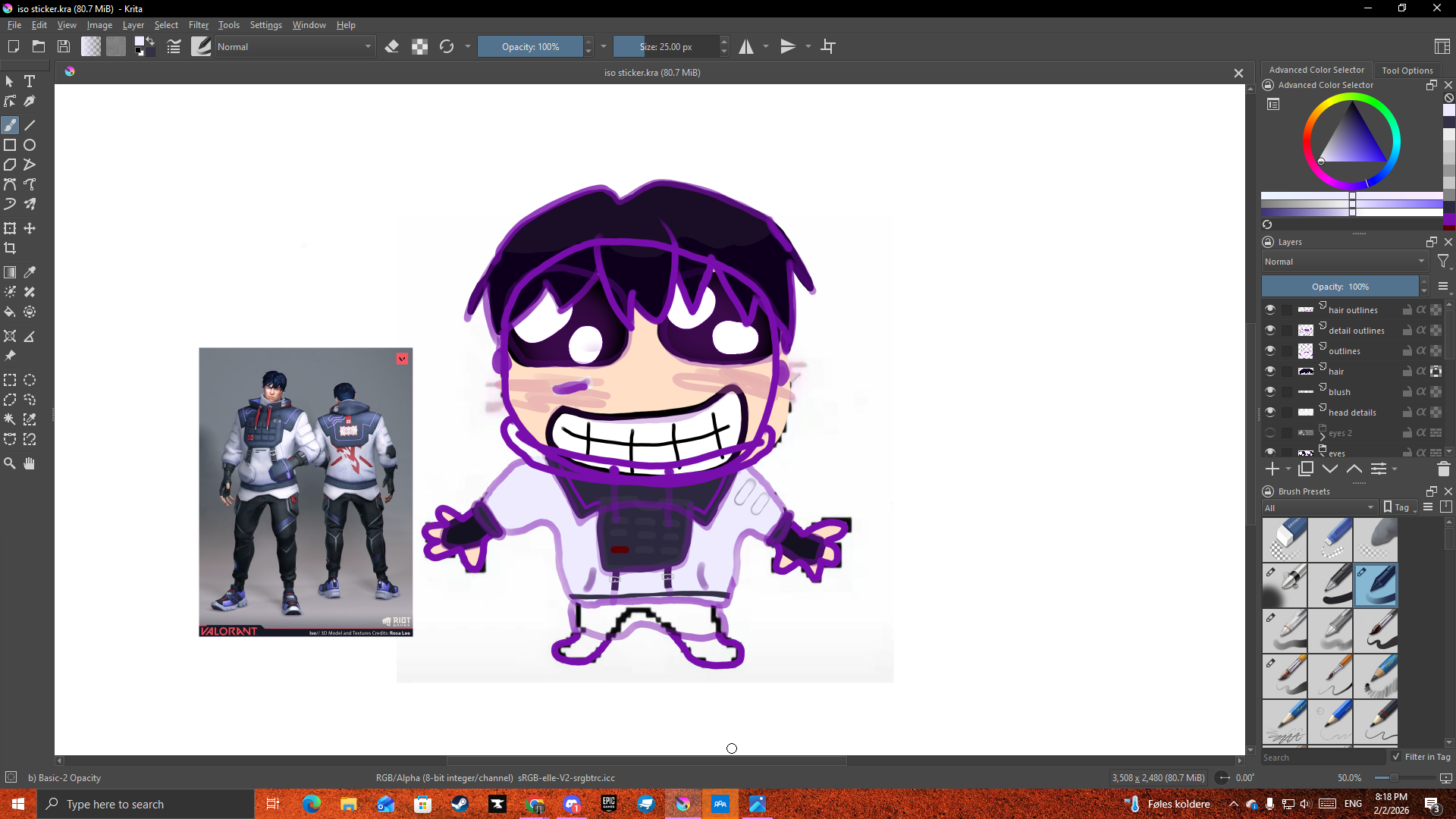Select the Fill tool
This screenshot has height=819, width=1456.
(10, 312)
